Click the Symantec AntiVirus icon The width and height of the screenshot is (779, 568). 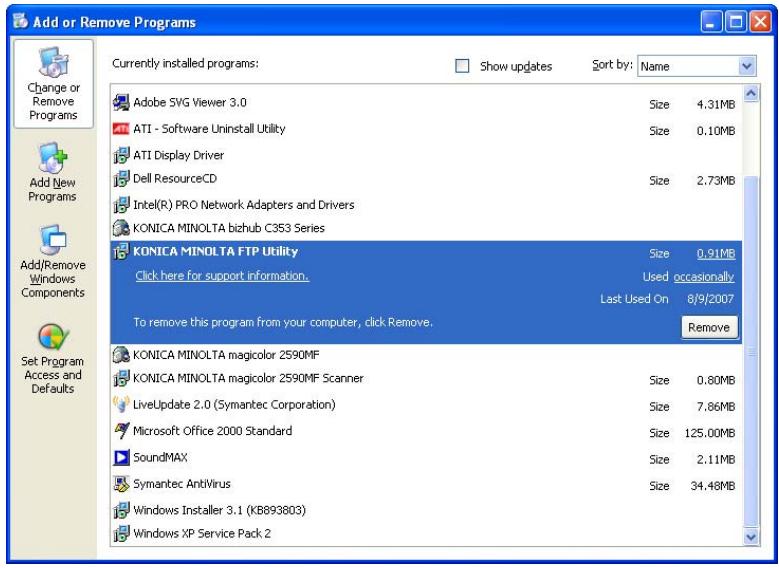(121, 484)
